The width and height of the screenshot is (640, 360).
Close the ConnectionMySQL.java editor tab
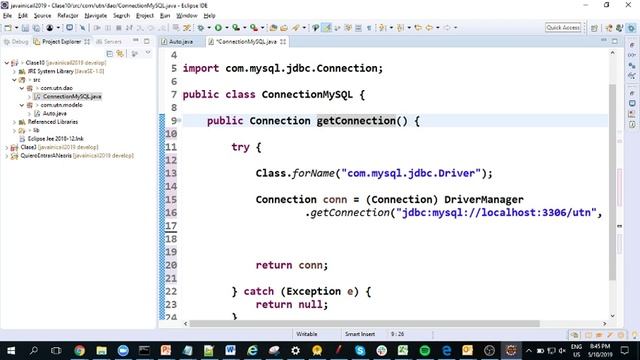[x=283, y=42]
